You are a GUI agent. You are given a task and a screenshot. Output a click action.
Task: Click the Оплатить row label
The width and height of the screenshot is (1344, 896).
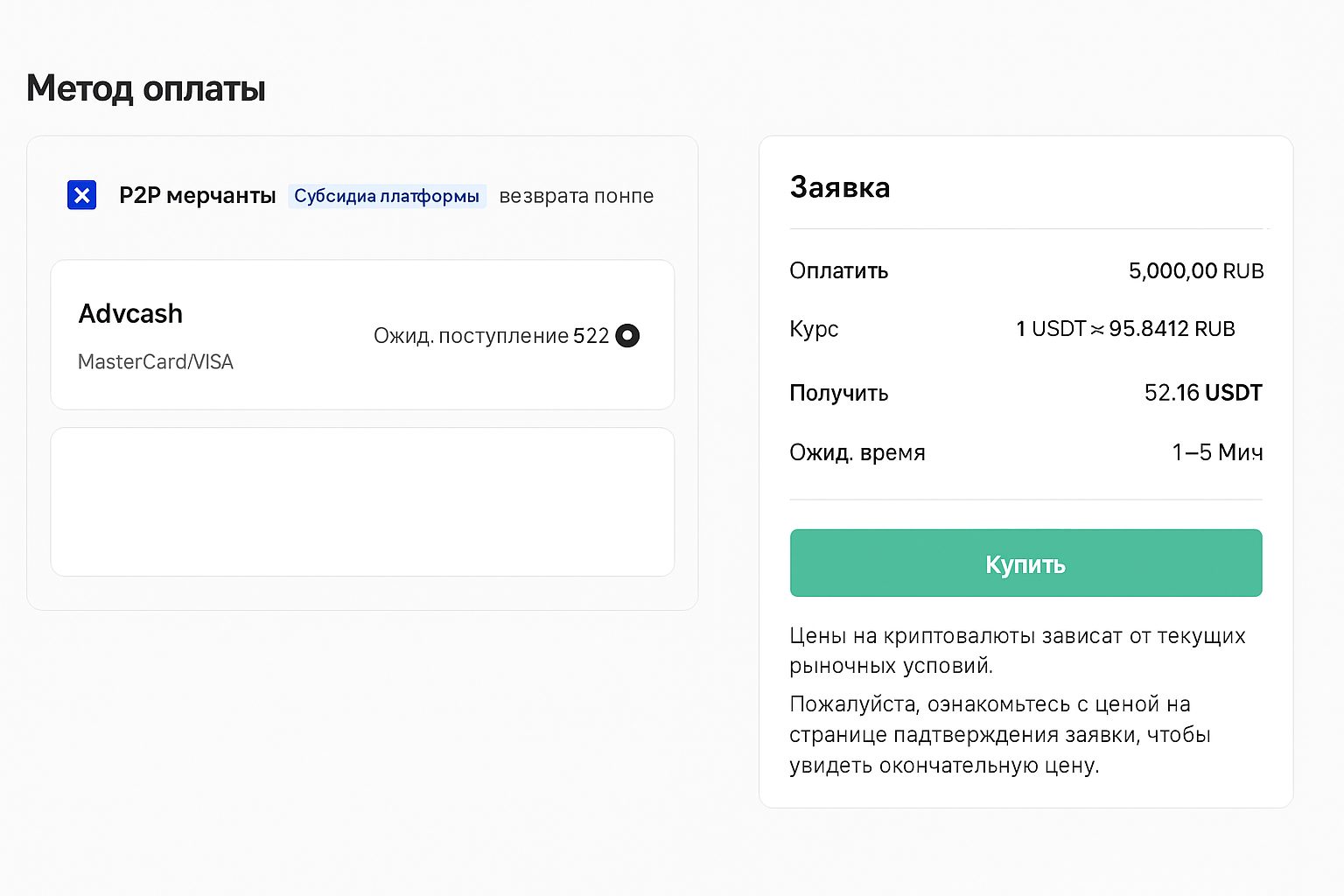coord(838,271)
